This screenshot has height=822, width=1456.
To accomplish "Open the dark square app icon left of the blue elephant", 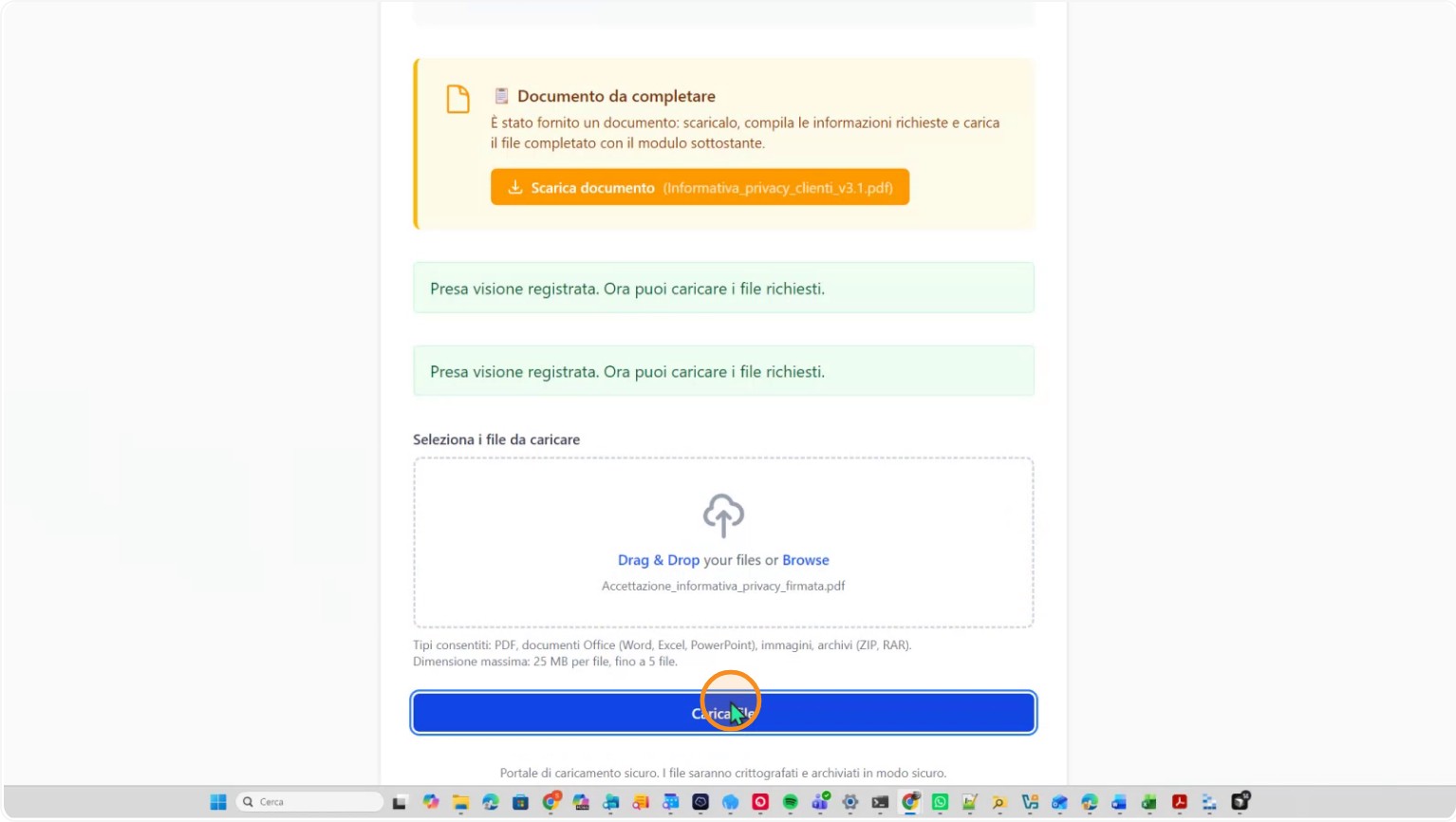I will coord(700,802).
